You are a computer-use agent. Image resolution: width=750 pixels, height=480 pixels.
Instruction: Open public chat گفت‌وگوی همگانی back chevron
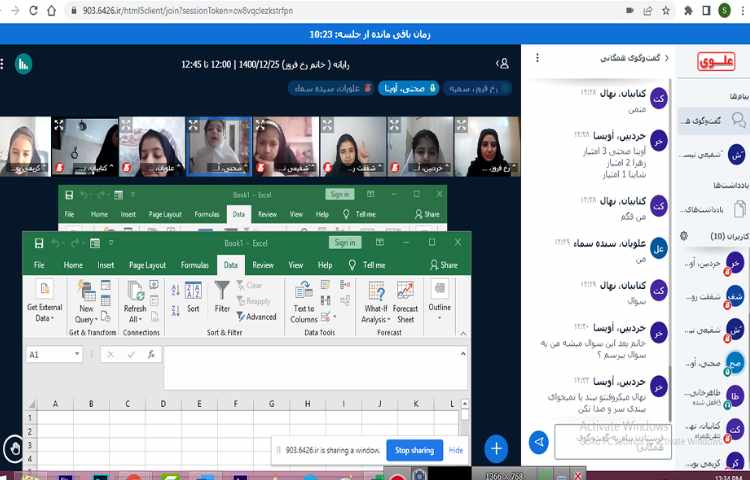[666, 58]
